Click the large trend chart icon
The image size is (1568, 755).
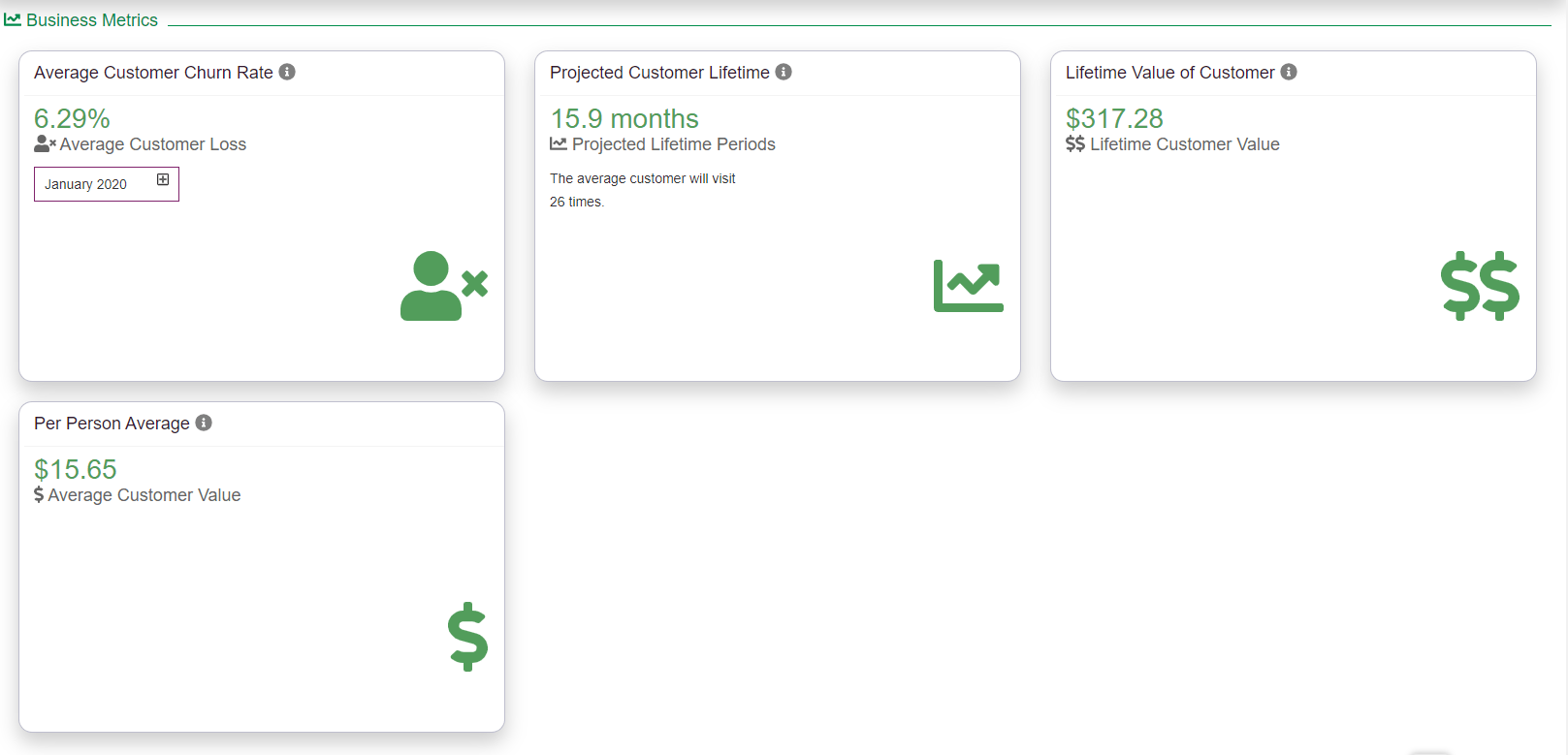(x=968, y=286)
